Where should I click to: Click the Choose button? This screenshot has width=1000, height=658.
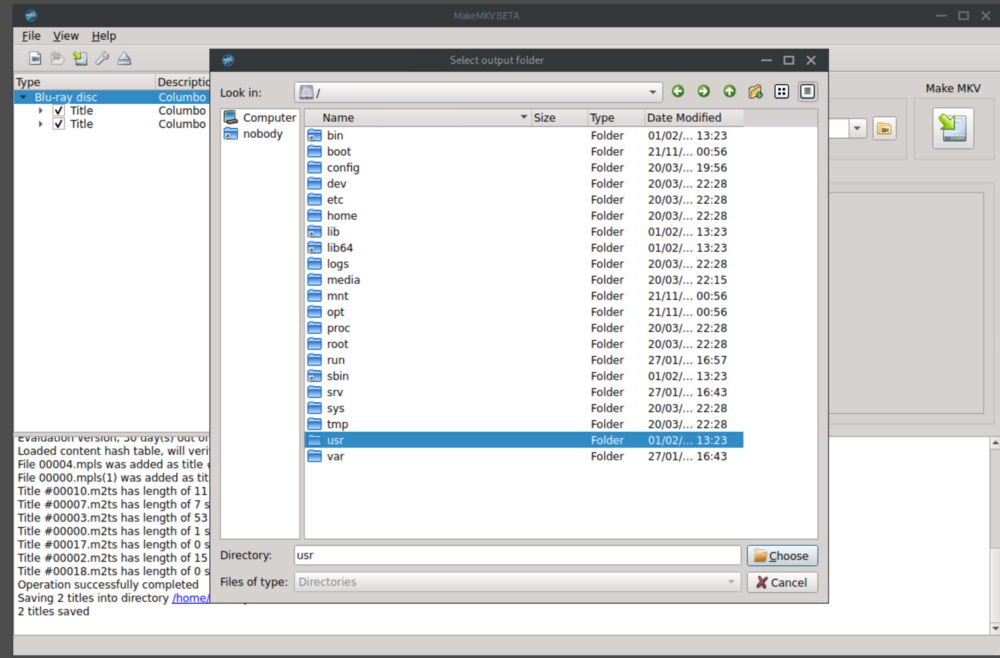tap(782, 555)
